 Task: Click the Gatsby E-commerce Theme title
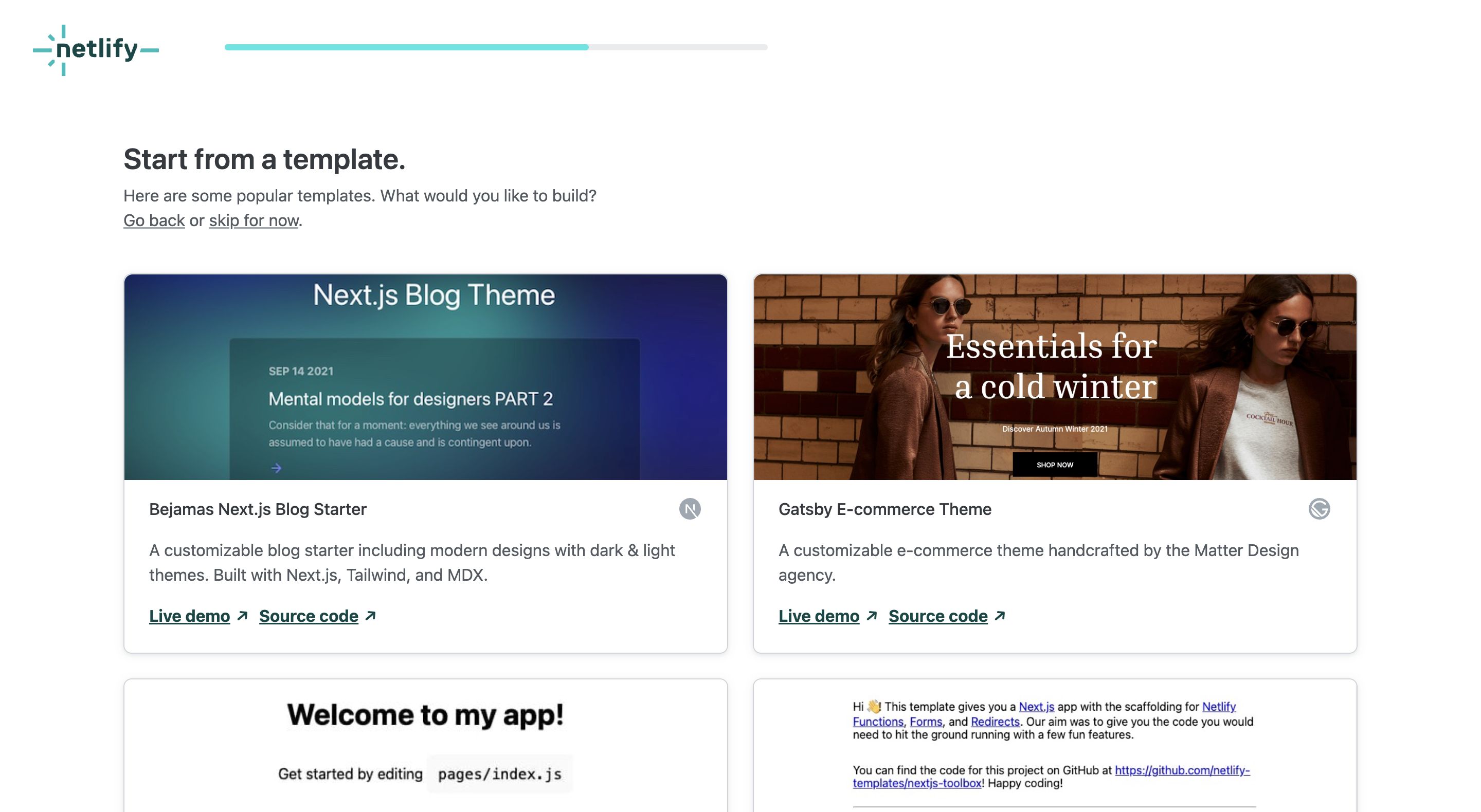[x=885, y=509]
